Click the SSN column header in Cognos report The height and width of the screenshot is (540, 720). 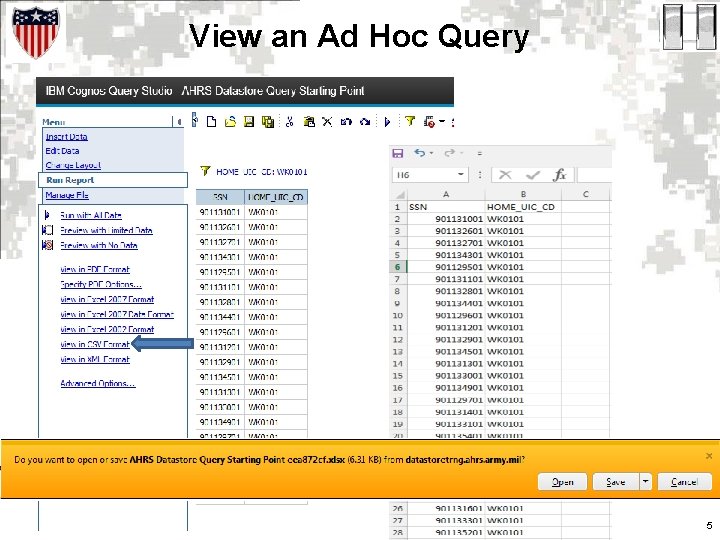pyautogui.click(x=220, y=197)
